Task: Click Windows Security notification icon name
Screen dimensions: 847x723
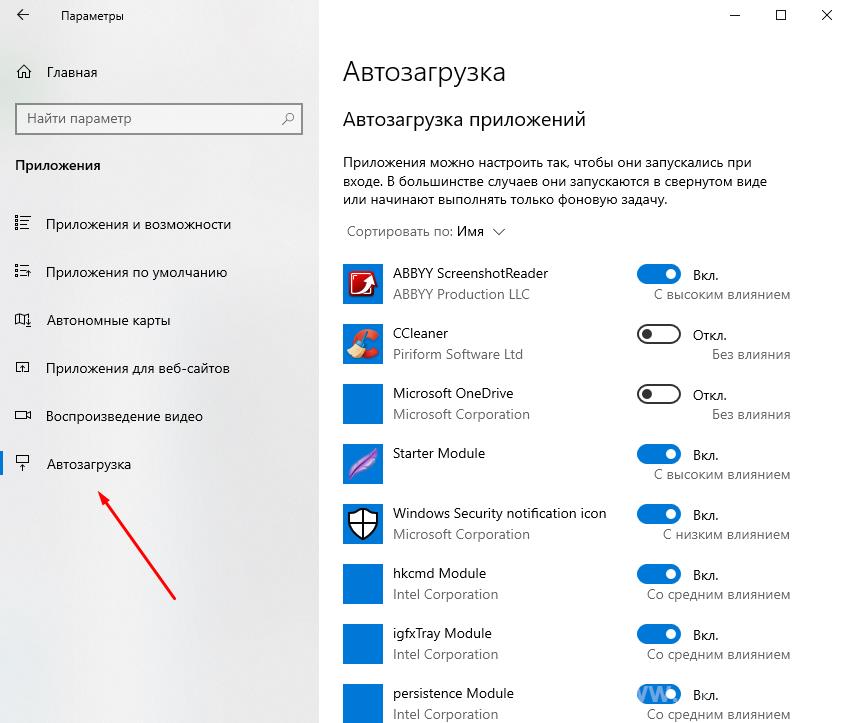Action: 500,513
